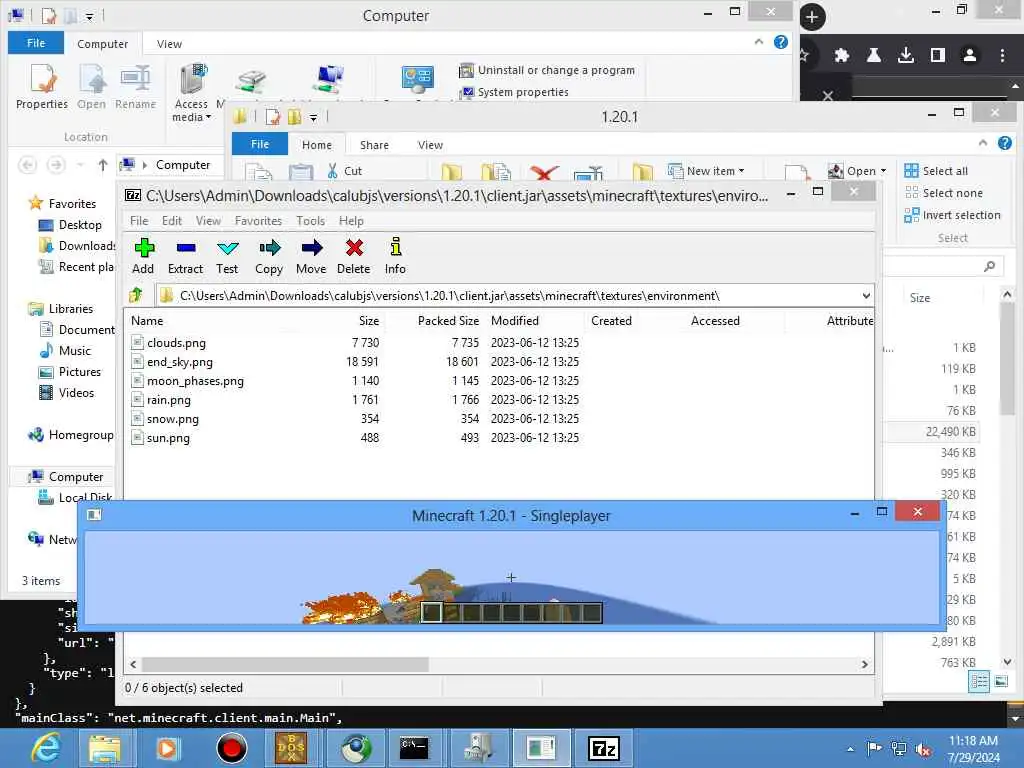1024x768 pixels.
Task: Switch to the Home tab in 1.20.1 window
Action: [317, 145]
